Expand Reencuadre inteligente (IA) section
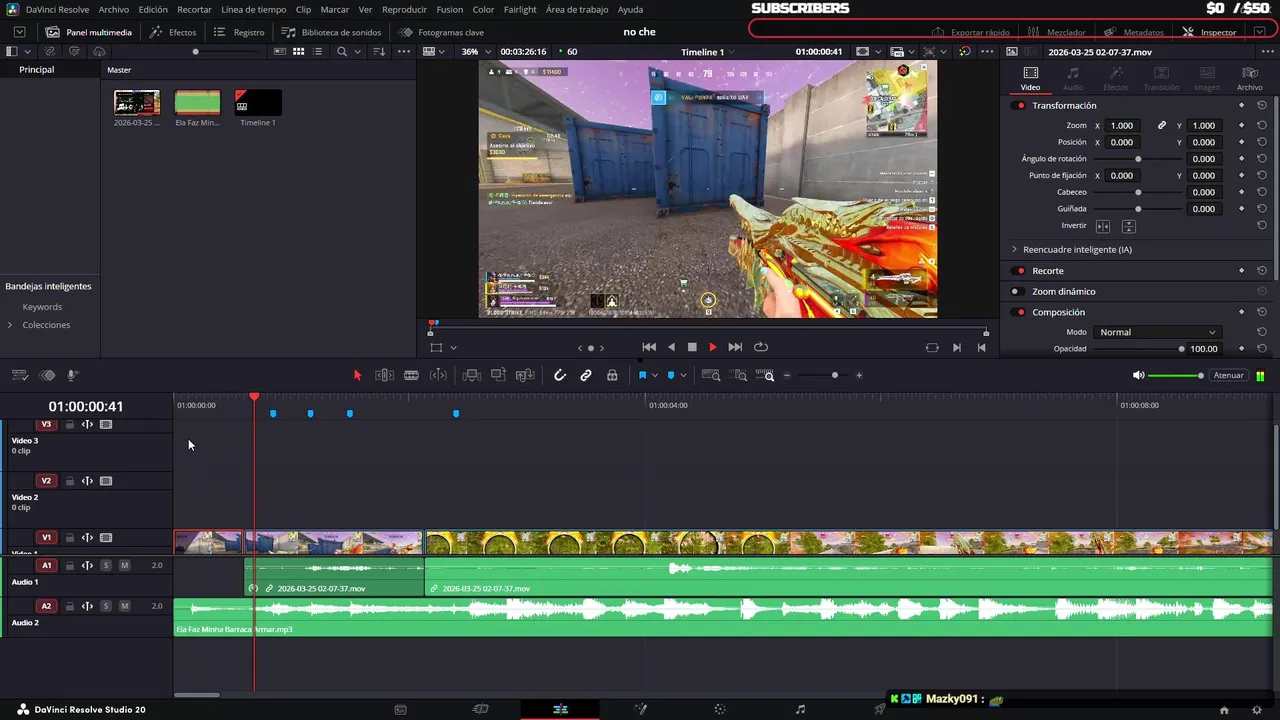 1014,249
